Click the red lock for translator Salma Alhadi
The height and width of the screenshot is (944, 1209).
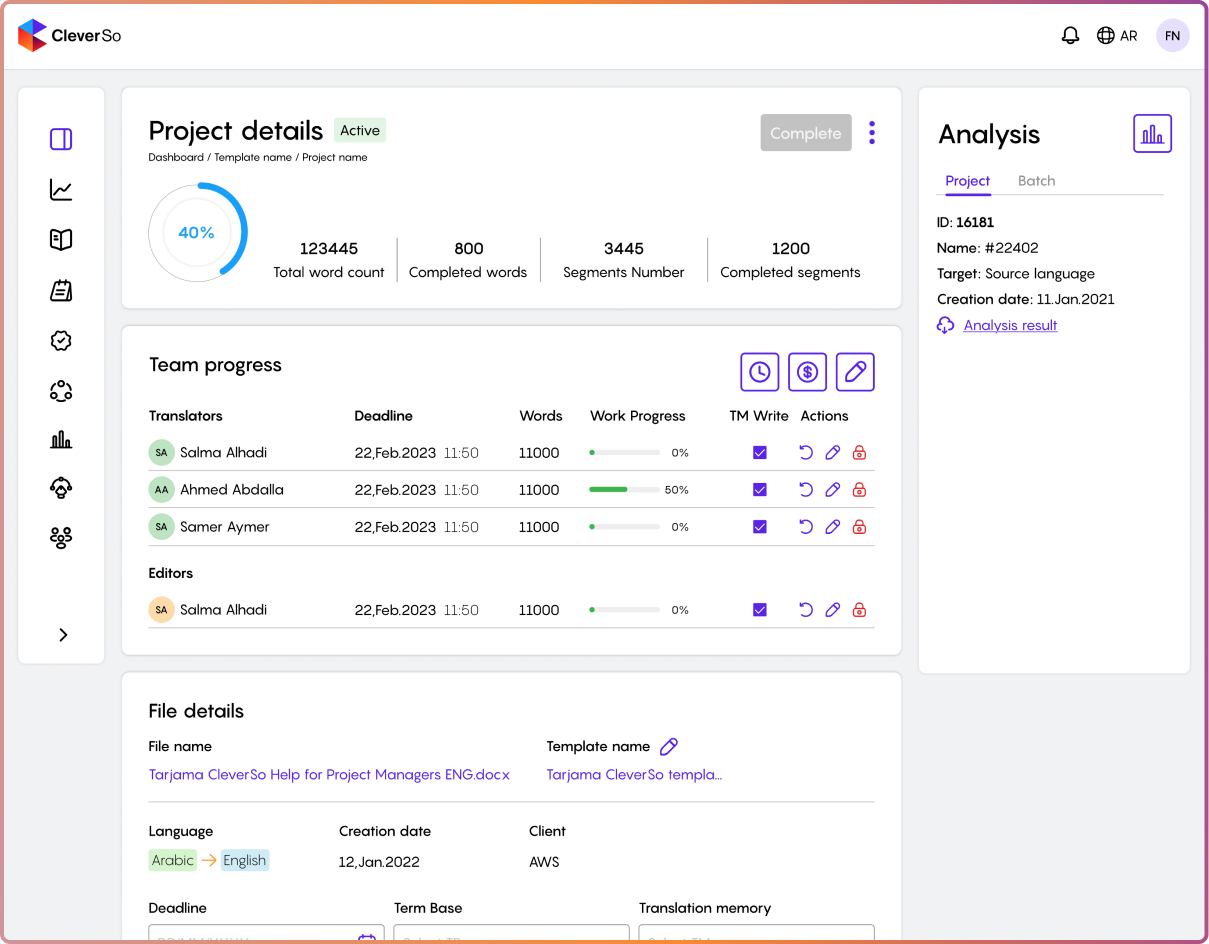tap(859, 453)
